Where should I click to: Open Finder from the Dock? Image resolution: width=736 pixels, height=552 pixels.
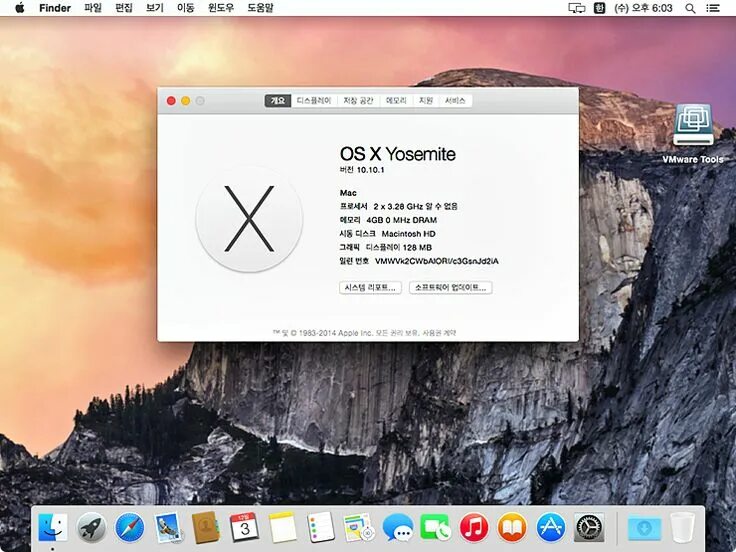point(53,527)
